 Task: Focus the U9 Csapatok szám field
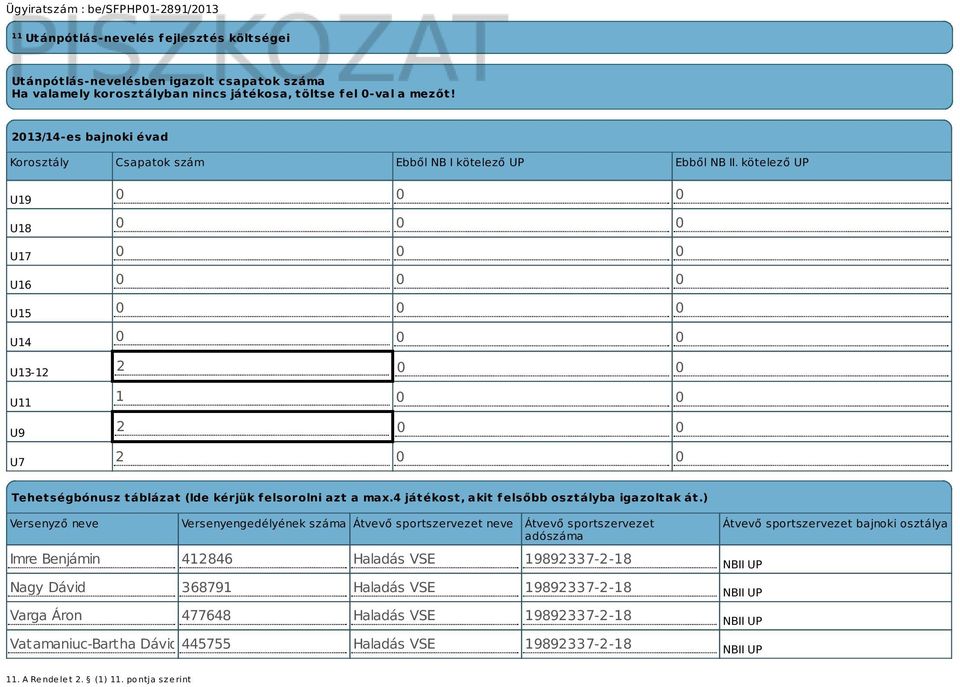pyautogui.click(x=252, y=426)
